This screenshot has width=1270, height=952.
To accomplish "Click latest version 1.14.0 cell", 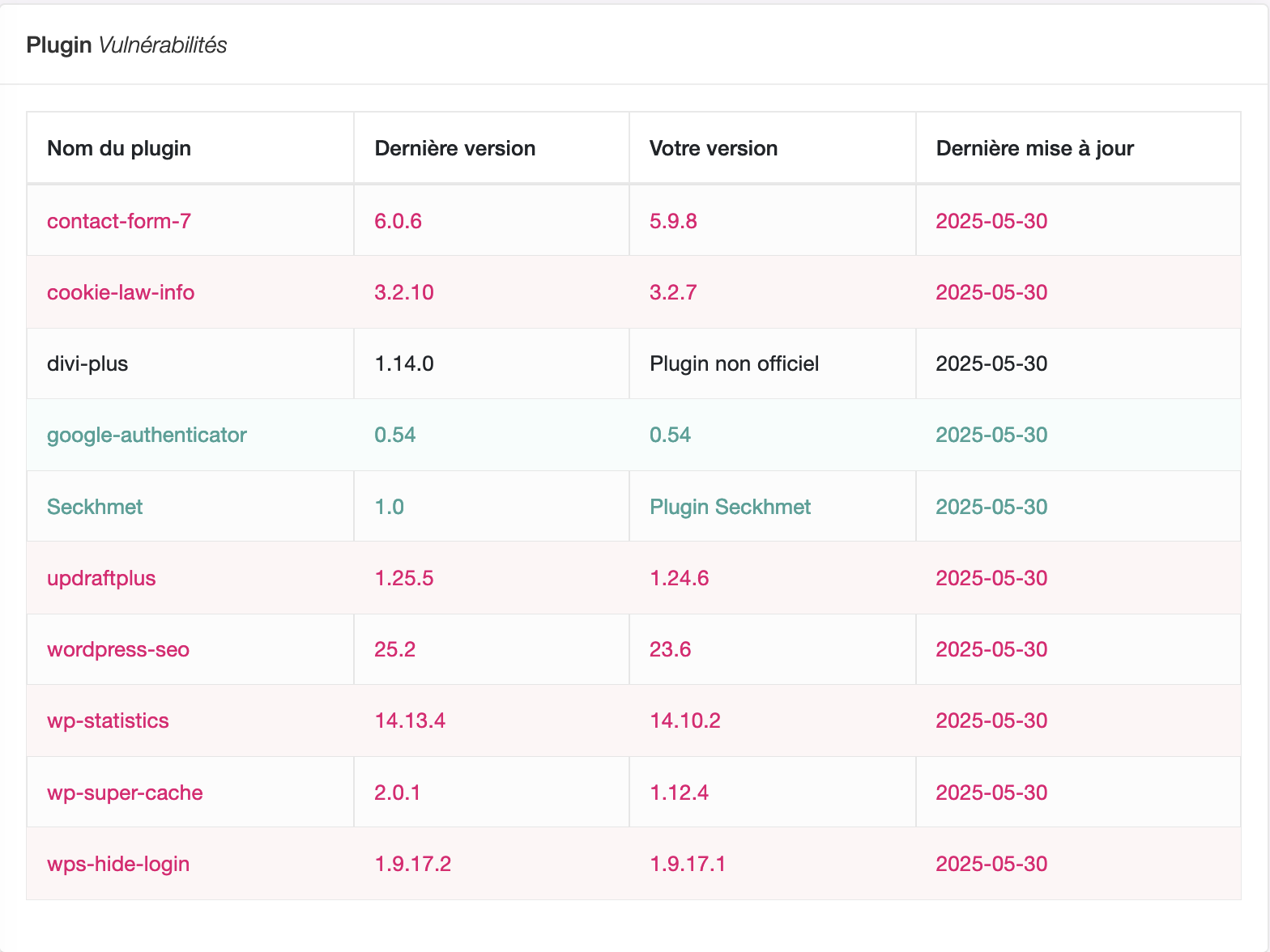I will [404, 363].
